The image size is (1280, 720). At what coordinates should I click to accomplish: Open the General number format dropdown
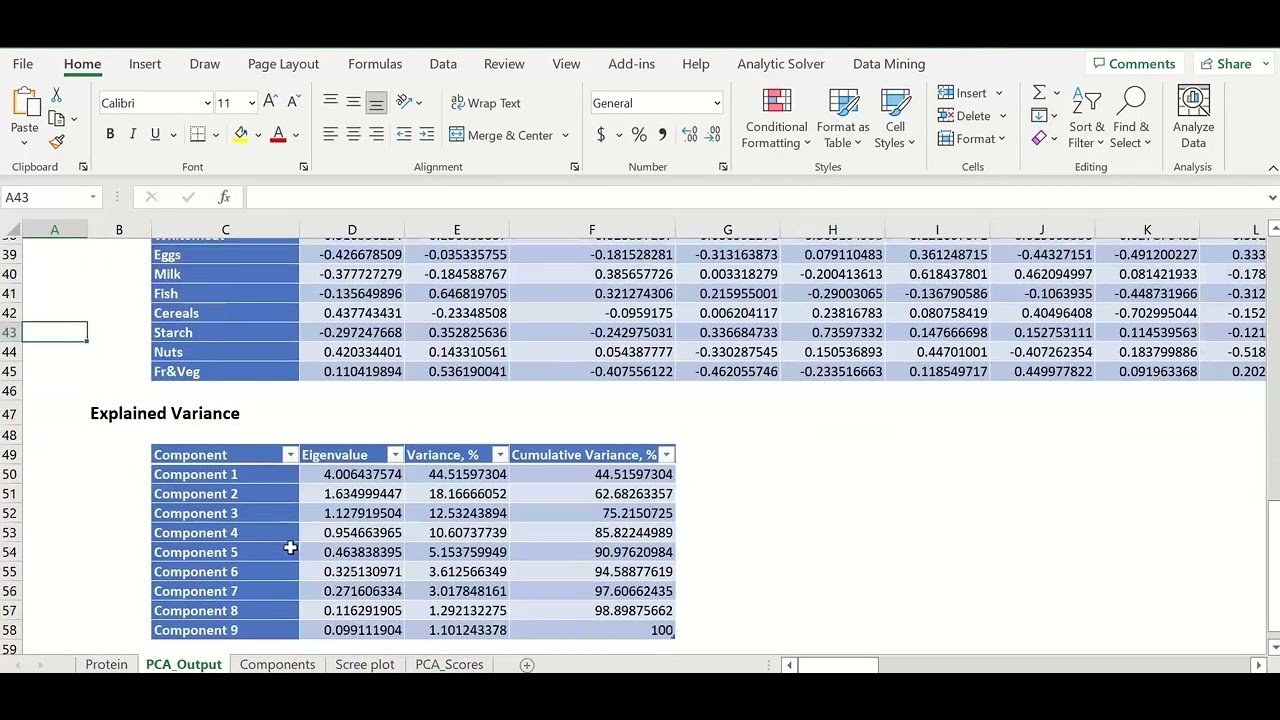click(x=717, y=103)
